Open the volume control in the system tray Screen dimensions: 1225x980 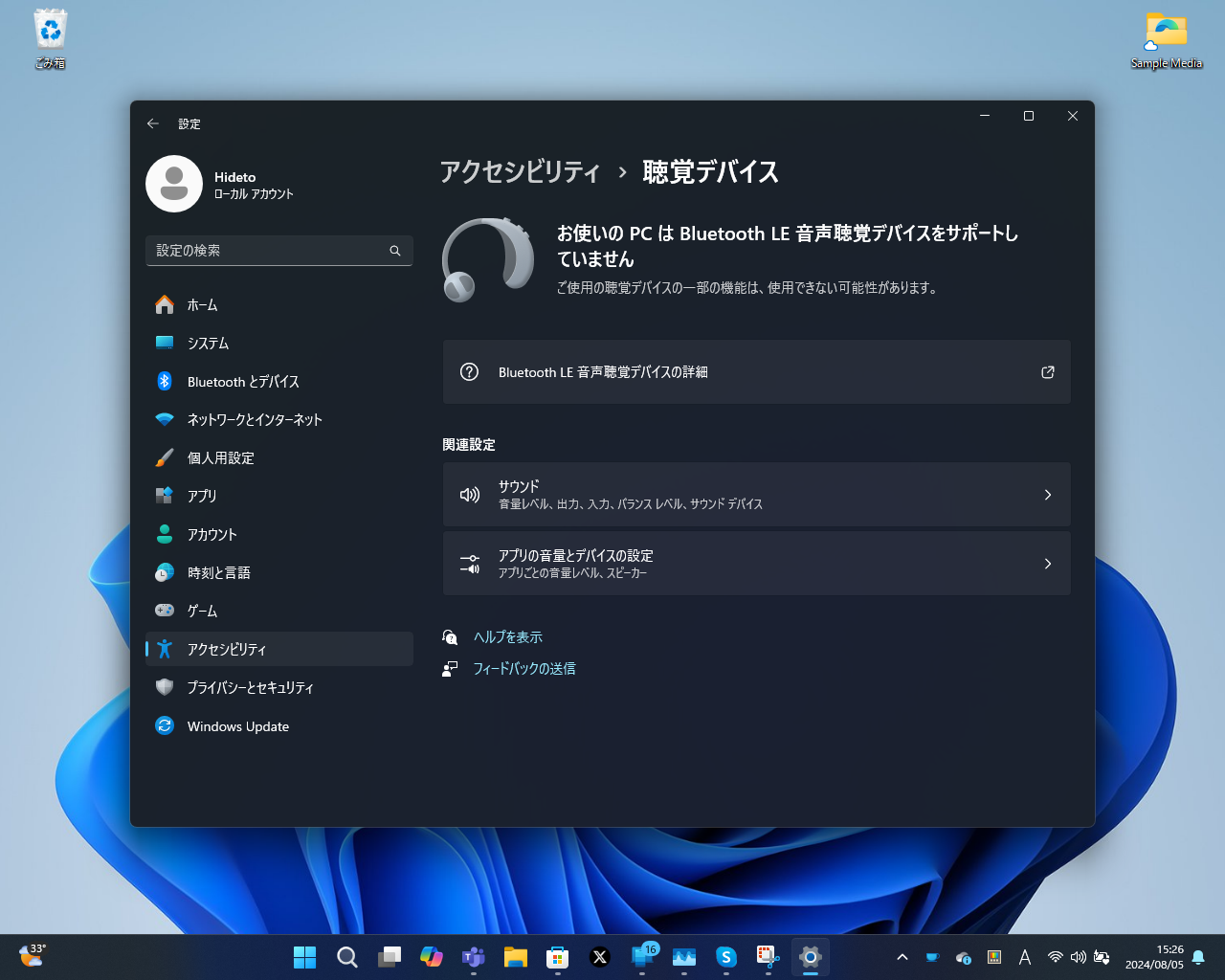tap(1078, 957)
